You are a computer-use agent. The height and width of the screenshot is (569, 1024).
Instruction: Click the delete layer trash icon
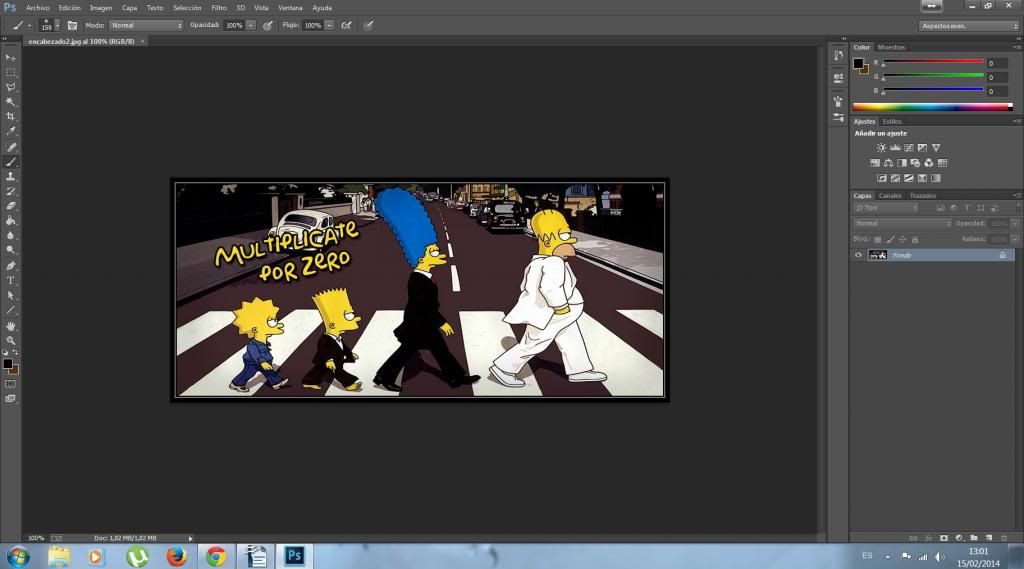[x=1004, y=537]
